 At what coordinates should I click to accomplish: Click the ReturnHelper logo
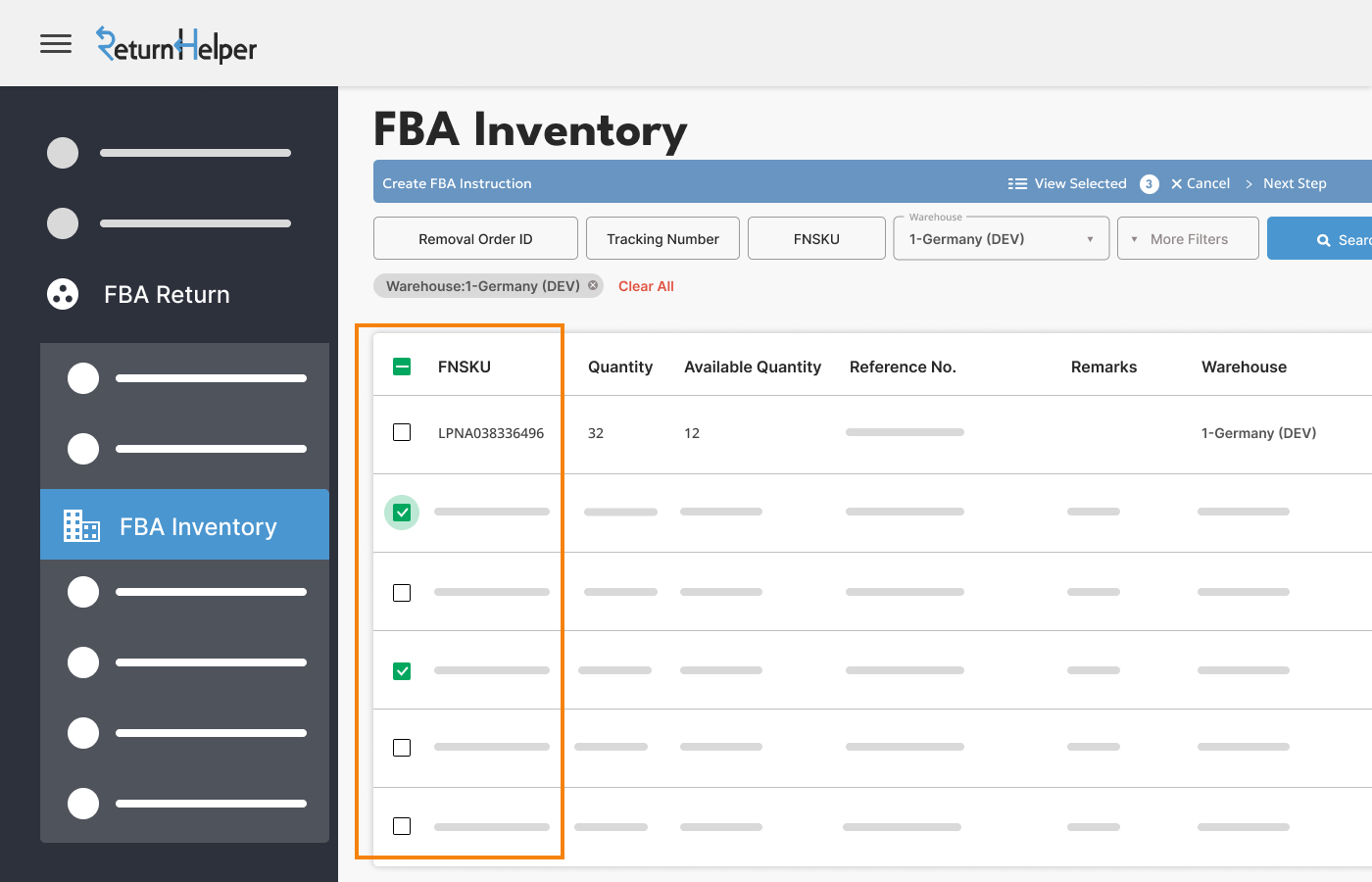click(176, 46)
